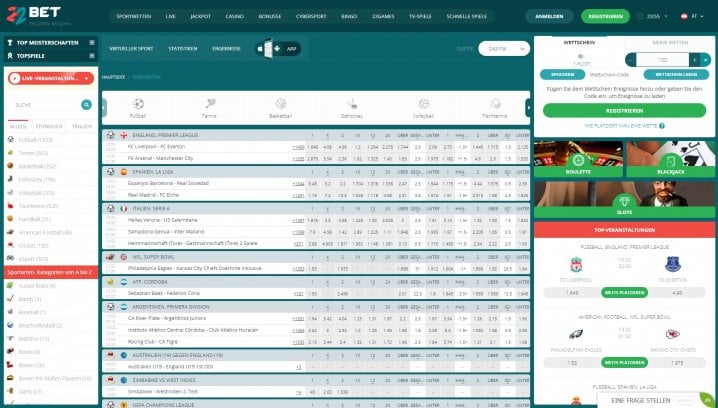Expand more markets for FC Liverpool - FC Everton
The width and height of the screenshot is (718, 408).
298,147
